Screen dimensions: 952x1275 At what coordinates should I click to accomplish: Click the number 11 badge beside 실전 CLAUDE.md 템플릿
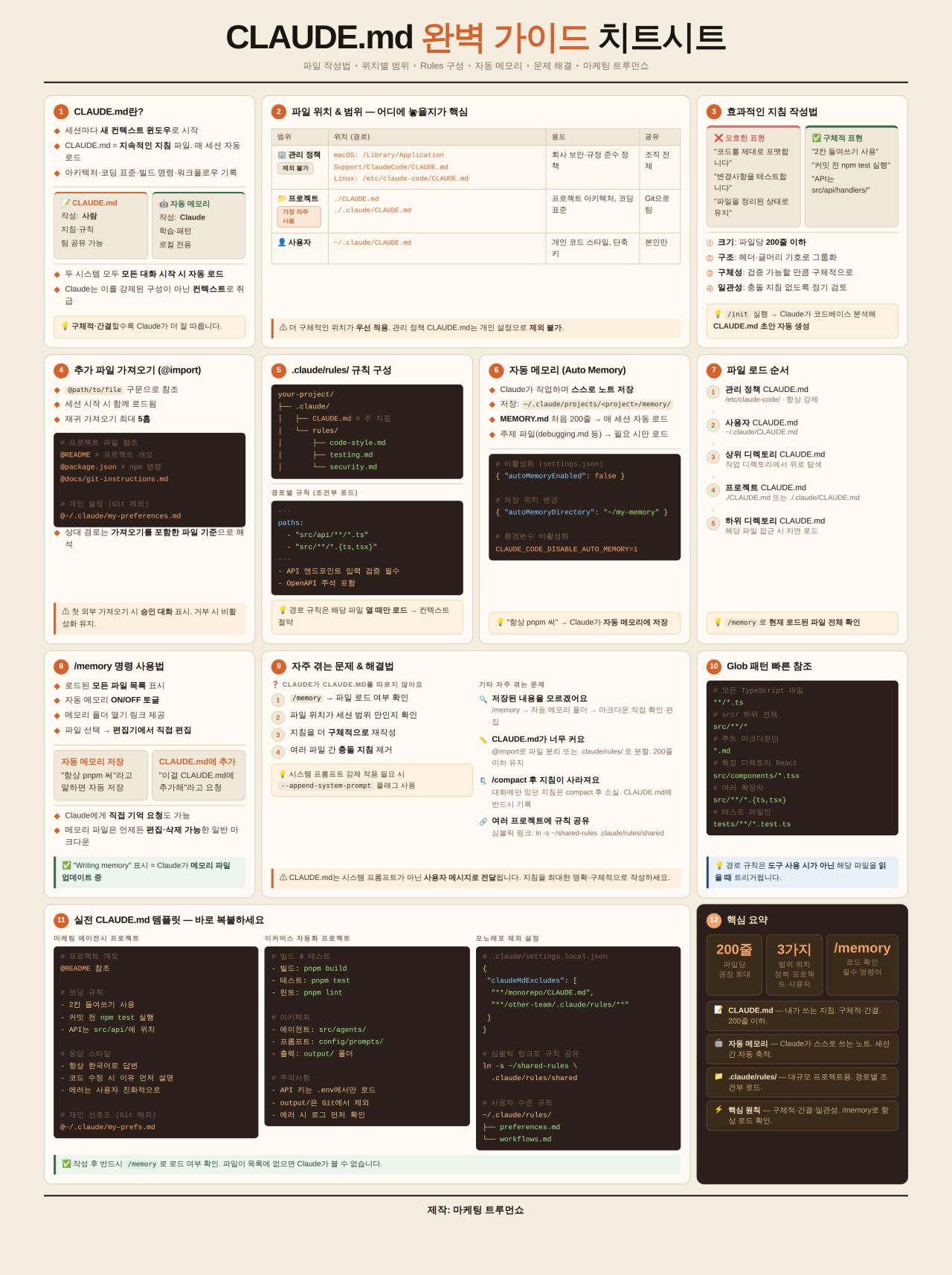[x=61, y=919]
